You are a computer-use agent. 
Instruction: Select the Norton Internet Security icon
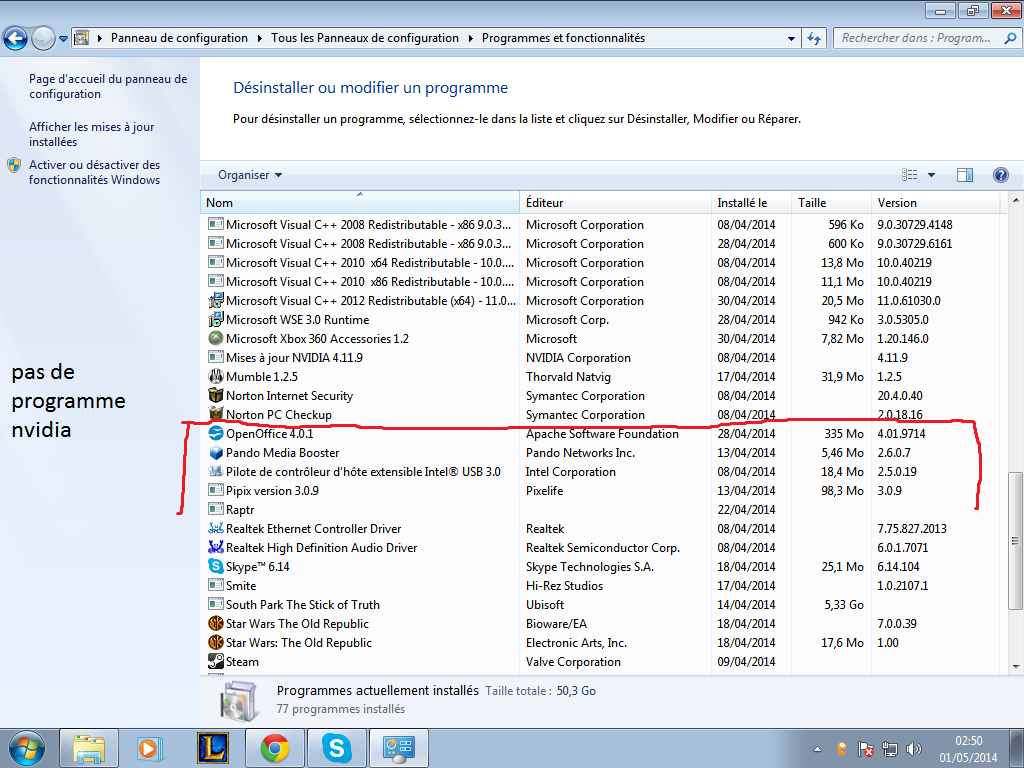[x=216, y=395]
